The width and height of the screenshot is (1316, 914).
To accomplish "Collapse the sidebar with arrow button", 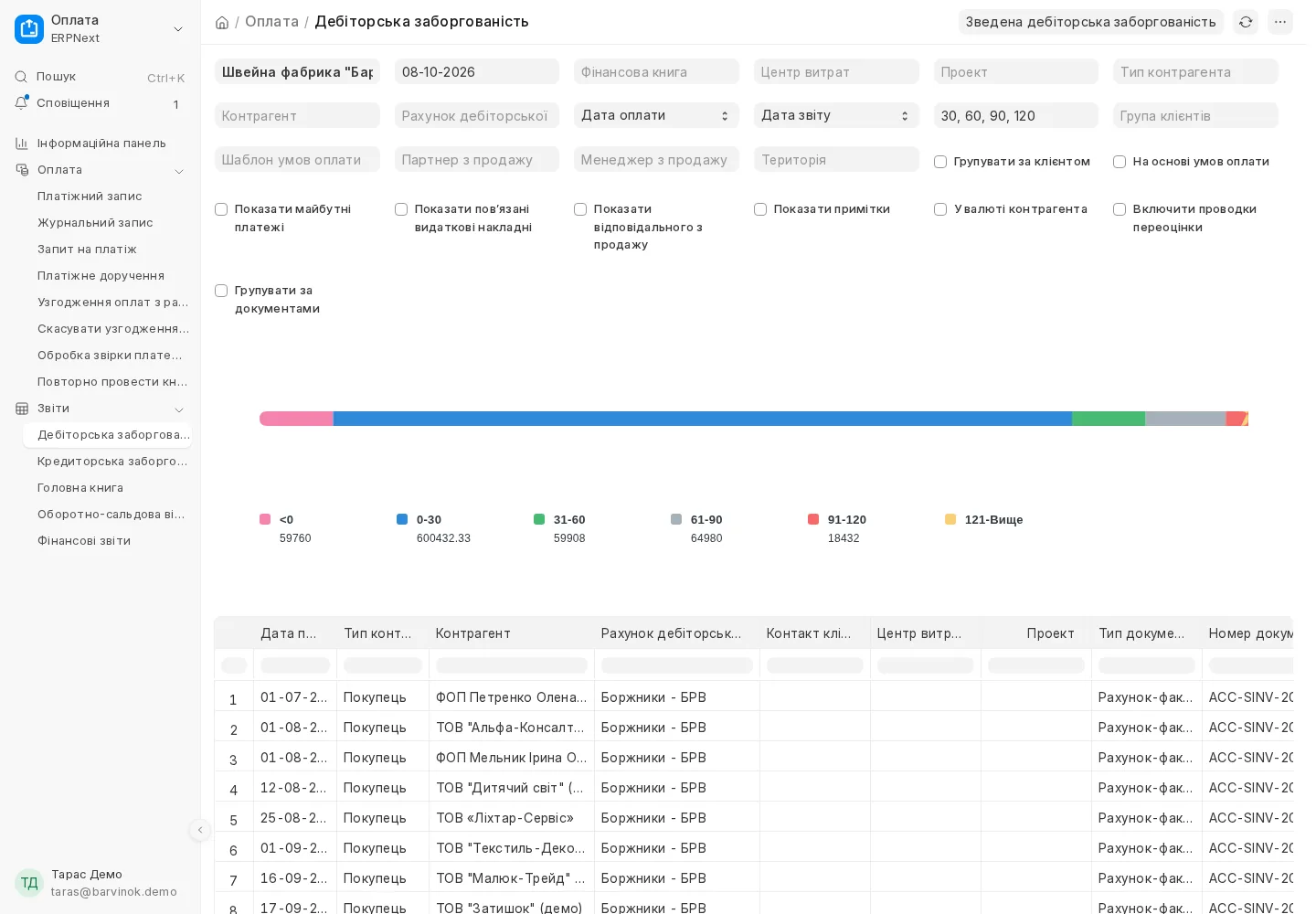I will pos(200,830).
